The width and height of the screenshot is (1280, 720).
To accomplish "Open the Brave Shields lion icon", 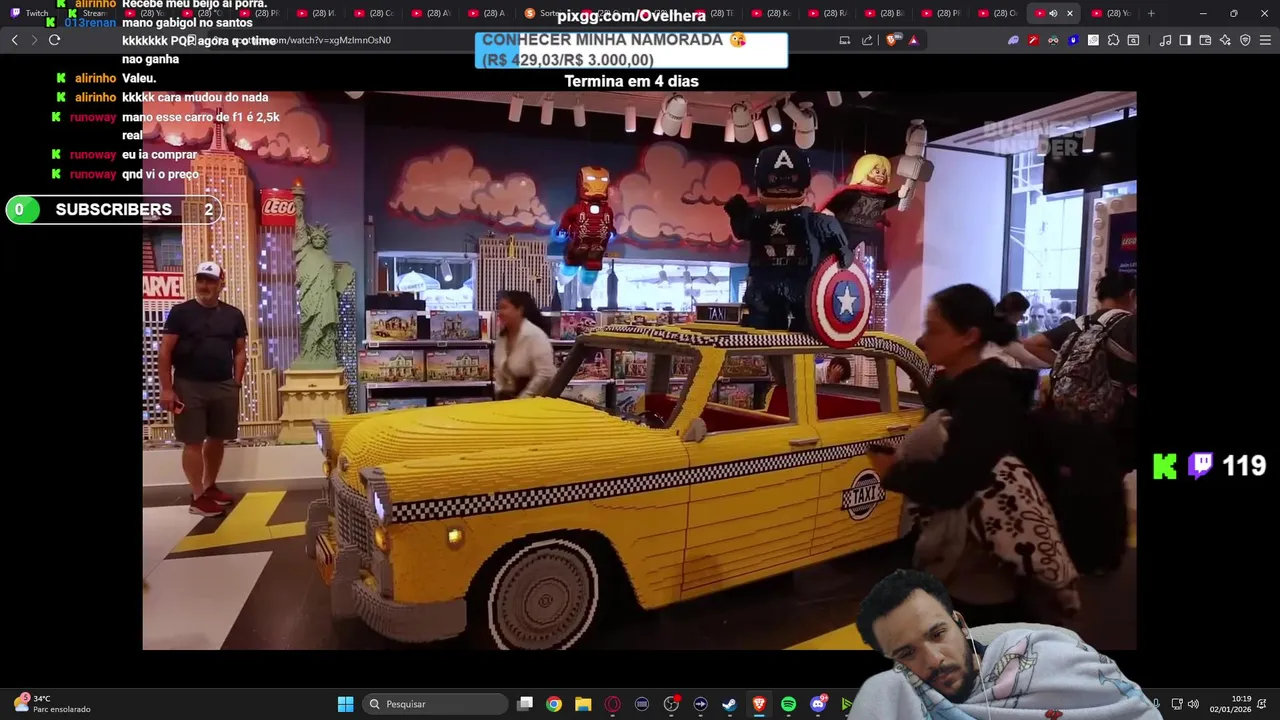I will tap(892, 40).
